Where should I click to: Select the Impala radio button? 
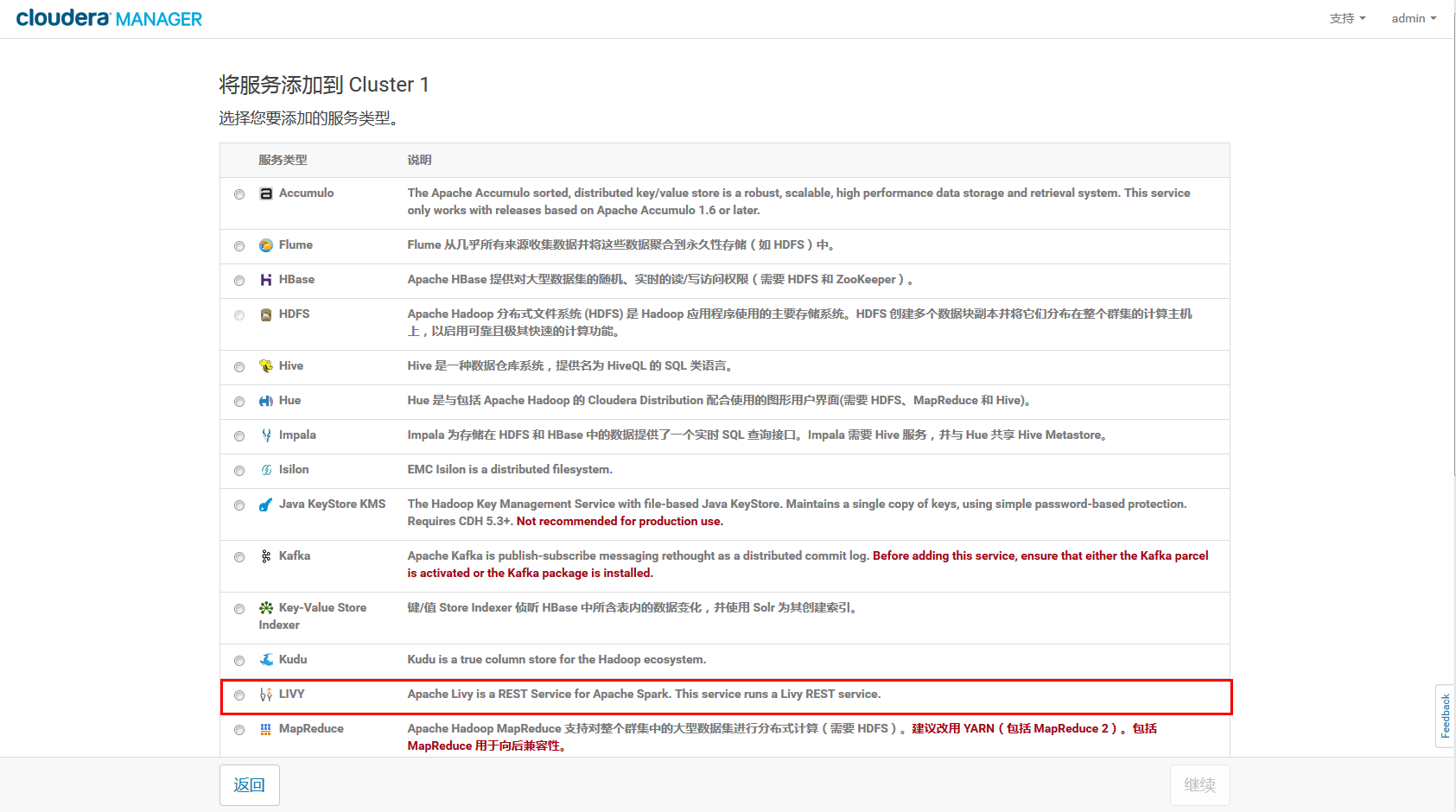click(x=239, y=436)
